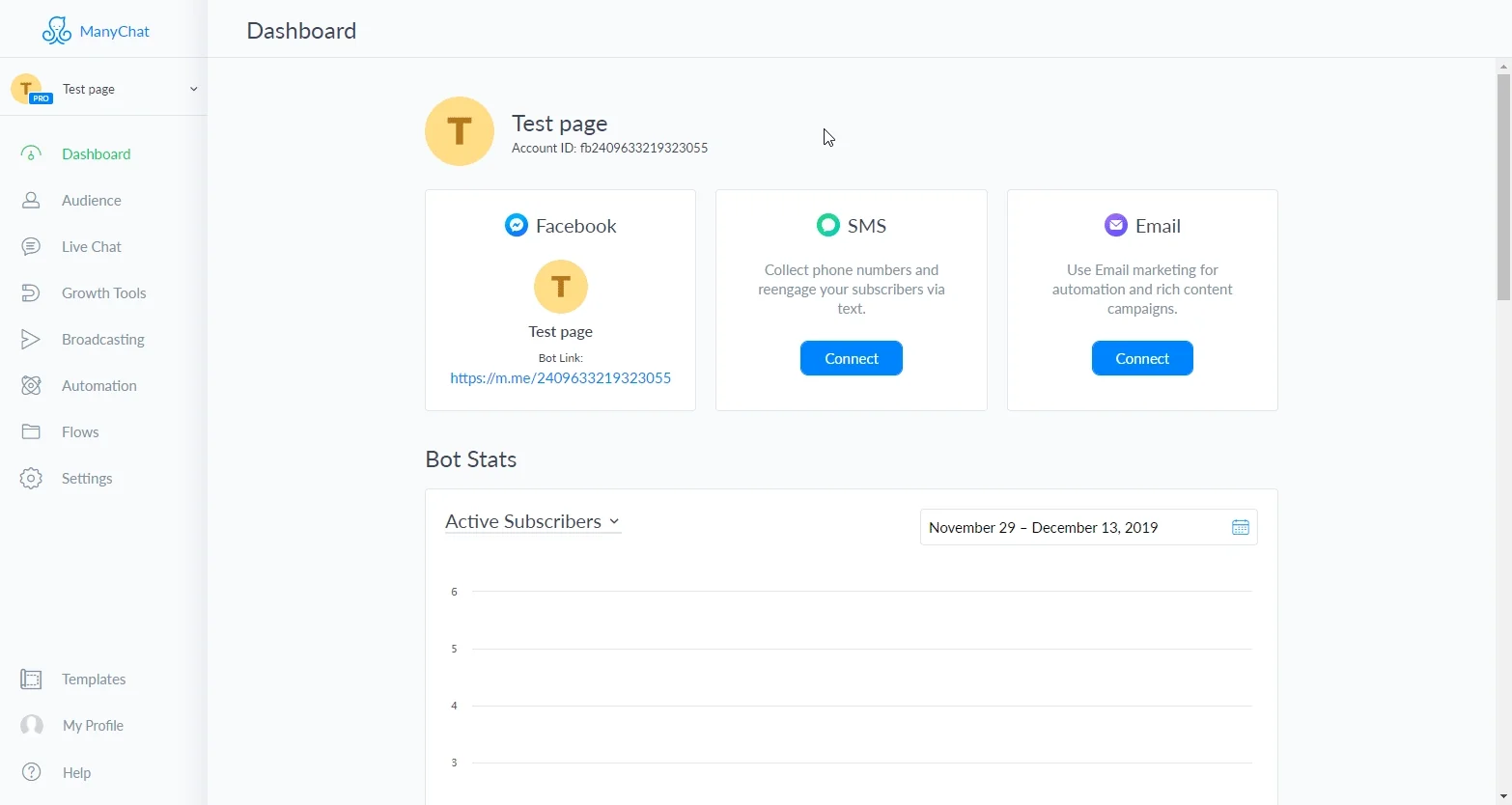Click the Help question mark icon

pyautogui.click(x=32, y=772)
